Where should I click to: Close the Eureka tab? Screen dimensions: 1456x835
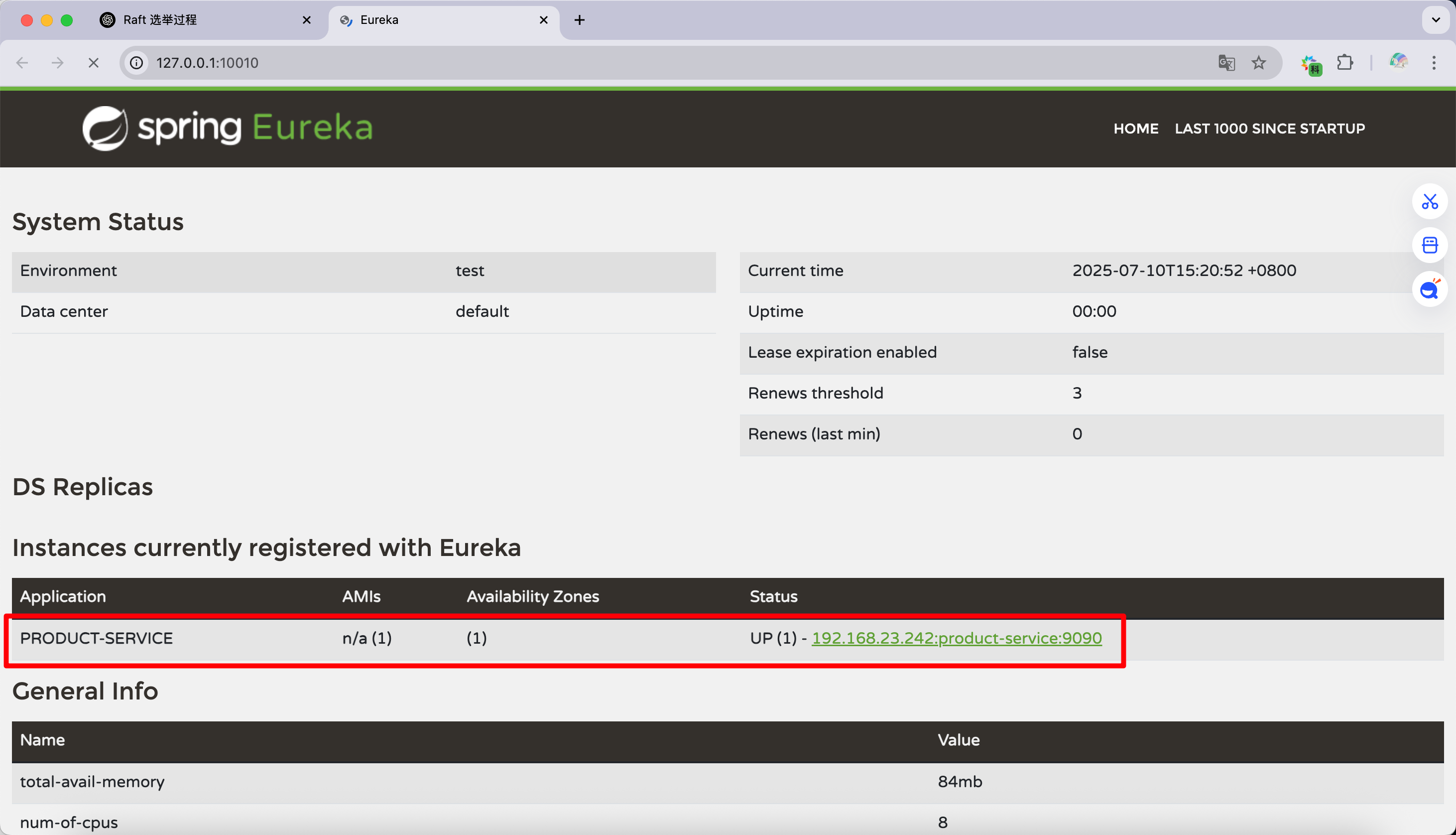point(544,20)
